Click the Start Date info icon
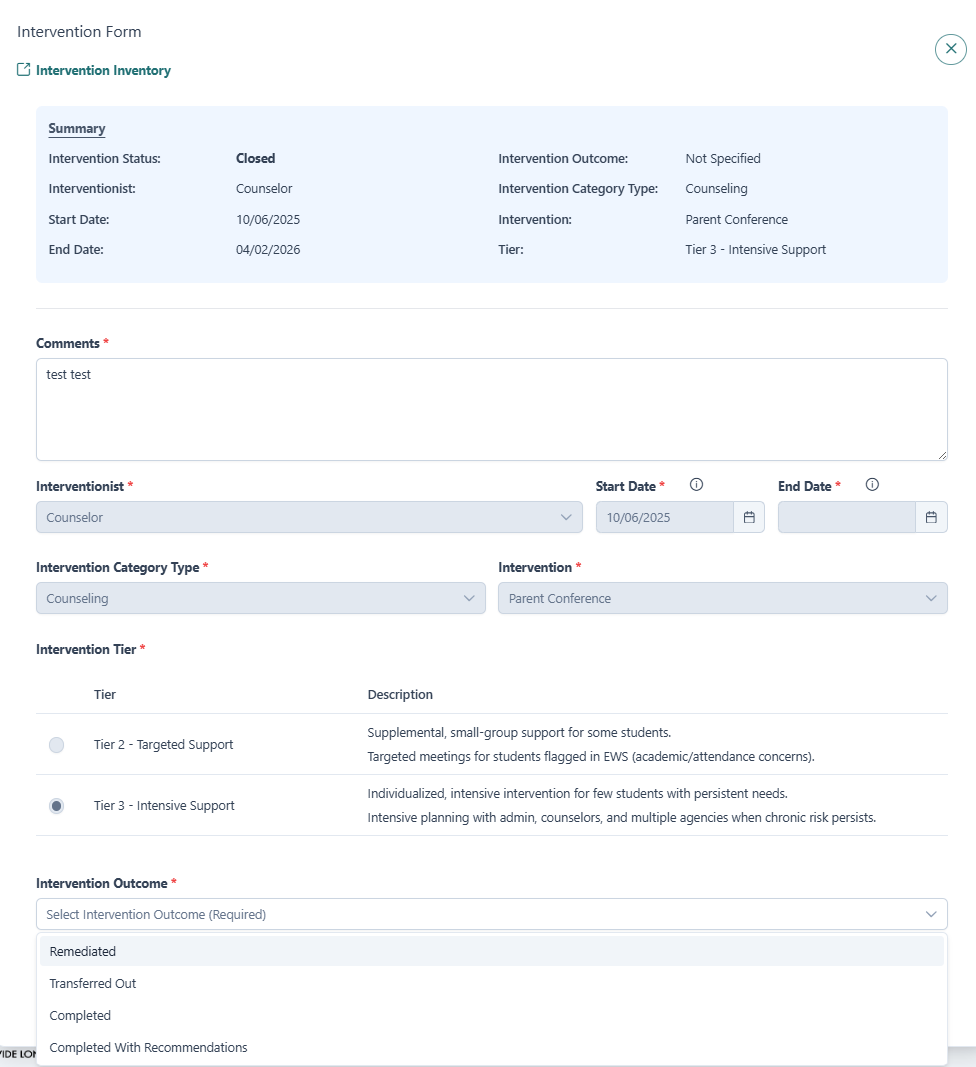976x1067 pixels. coord(696,485)
